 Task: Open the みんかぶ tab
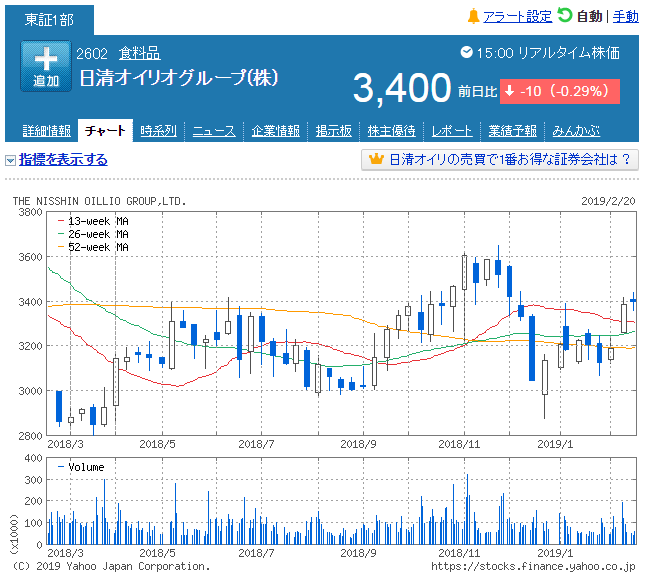point(576,131)
